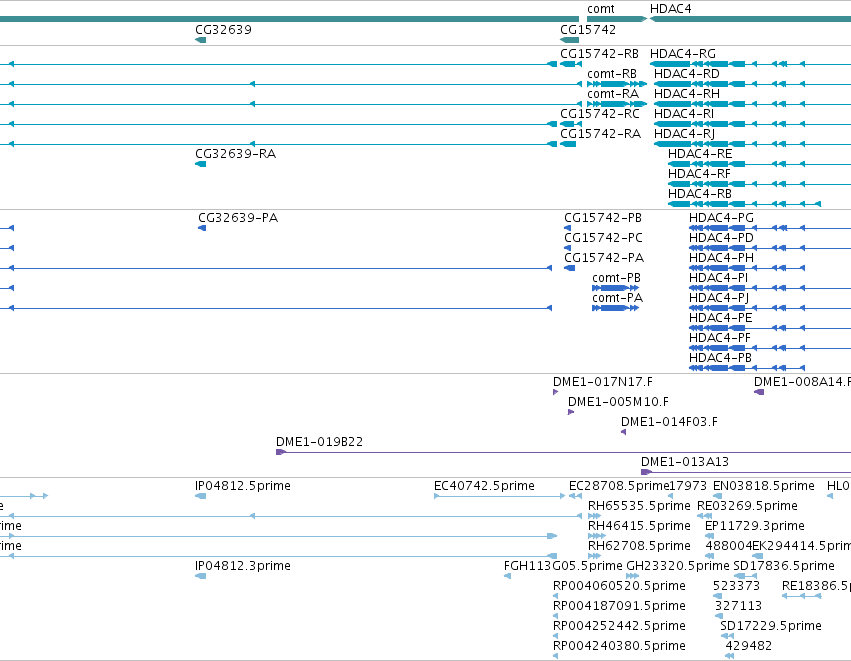Select the comt gene label
This screenshot has height=661, width=851.
(x=601, y=9)
